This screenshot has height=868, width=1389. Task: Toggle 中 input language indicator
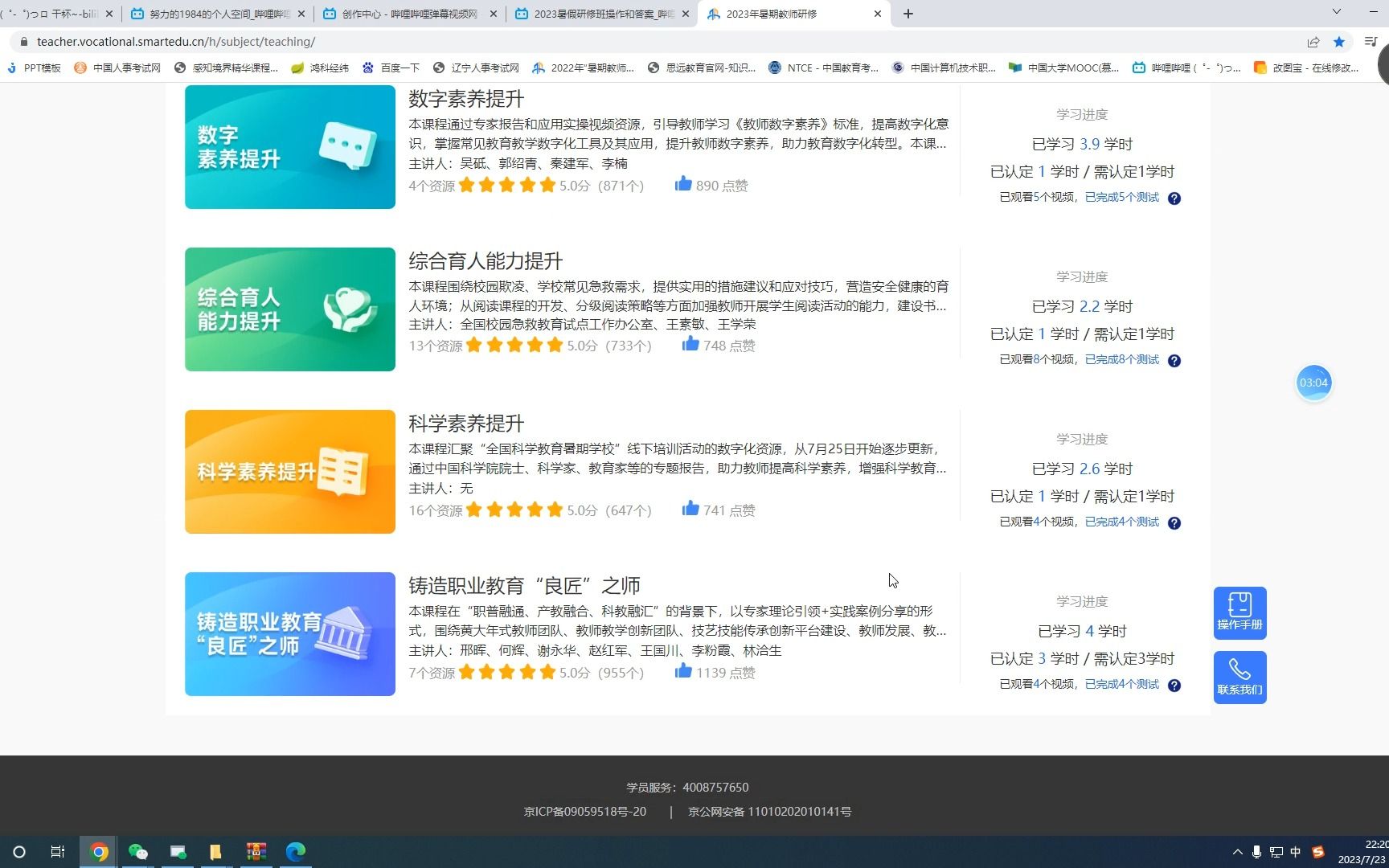coord(1296,852)
